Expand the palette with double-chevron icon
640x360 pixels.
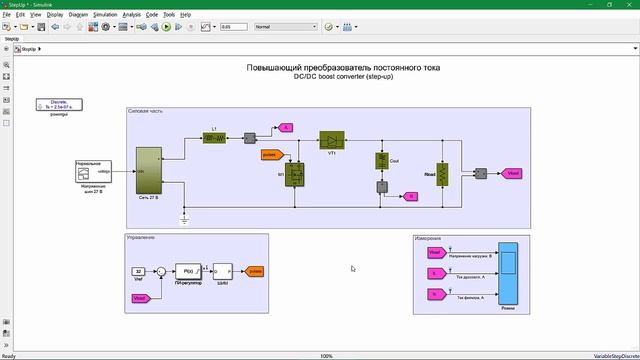(x=6, y=345)
